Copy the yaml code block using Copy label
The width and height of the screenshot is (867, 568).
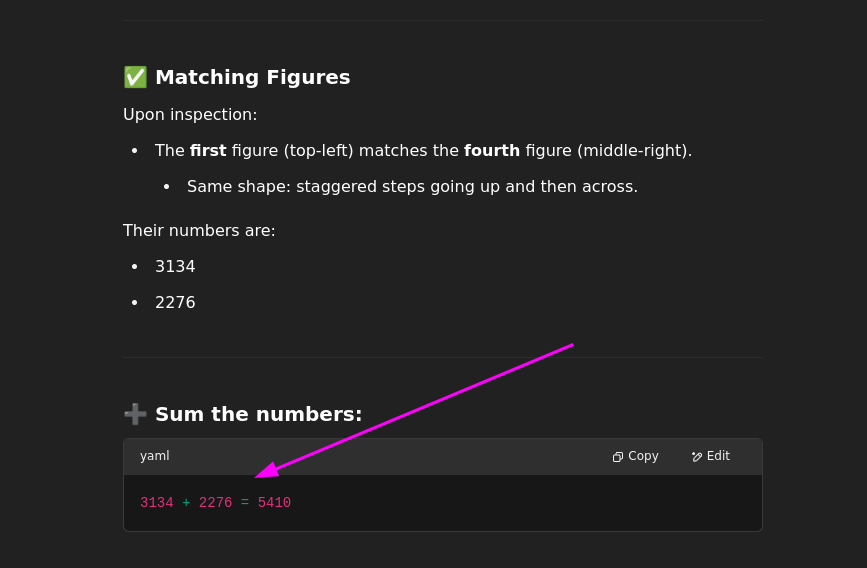point(643,456)
